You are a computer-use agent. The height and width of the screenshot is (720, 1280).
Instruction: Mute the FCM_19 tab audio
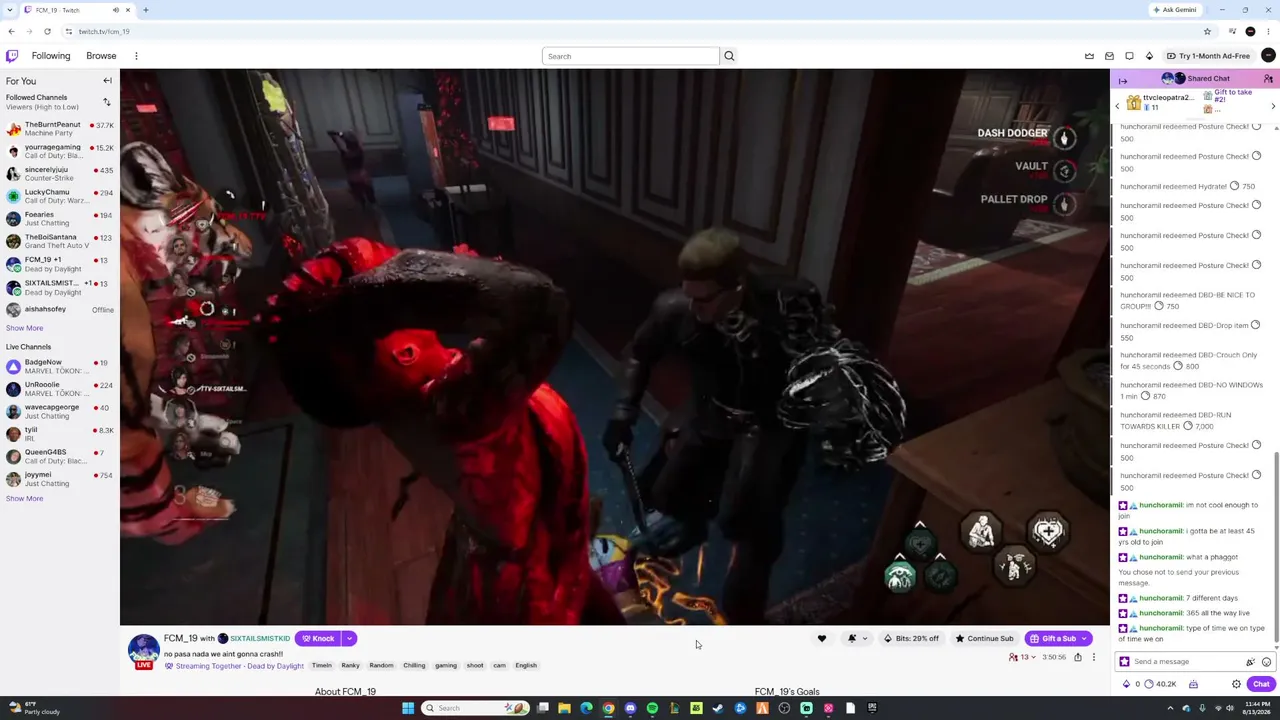pyautogui.click(x=116, y=10)
